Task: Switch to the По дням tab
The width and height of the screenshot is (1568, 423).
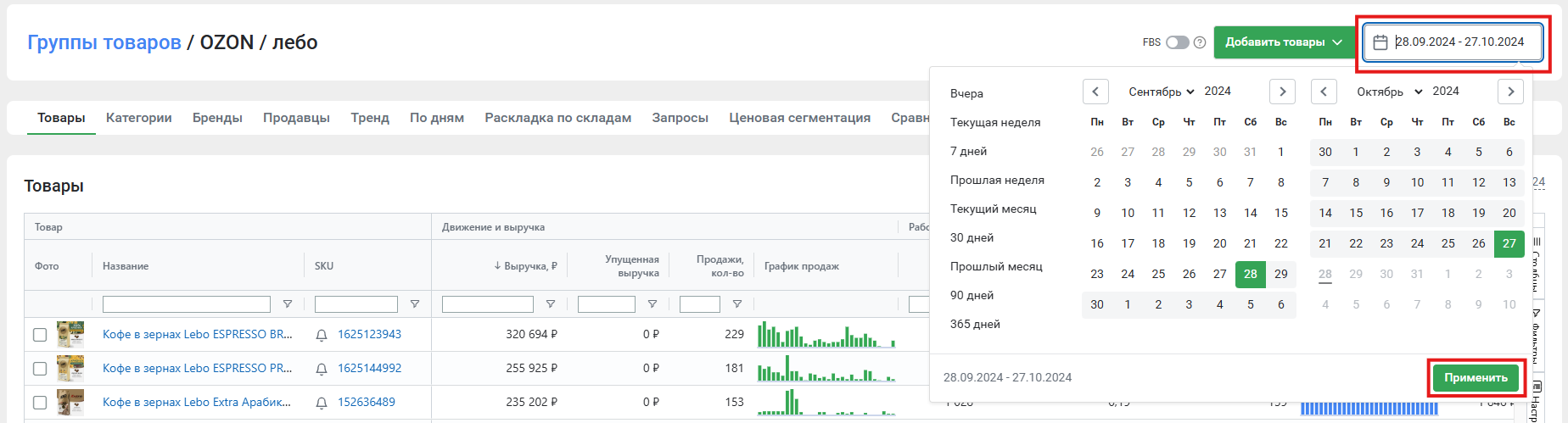Action: coord(437,118)
